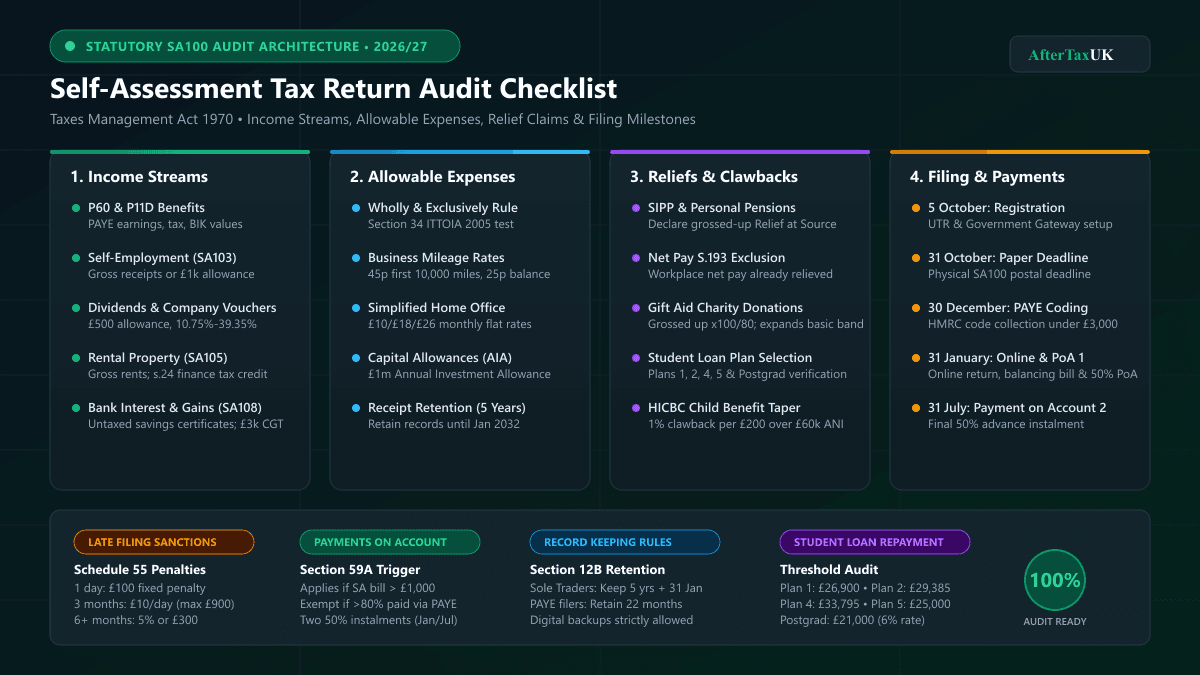This screenshot has height=675, width=1200.
Task: Click the bullet beside Gift Aid Charity Donations
Action: 636,308
